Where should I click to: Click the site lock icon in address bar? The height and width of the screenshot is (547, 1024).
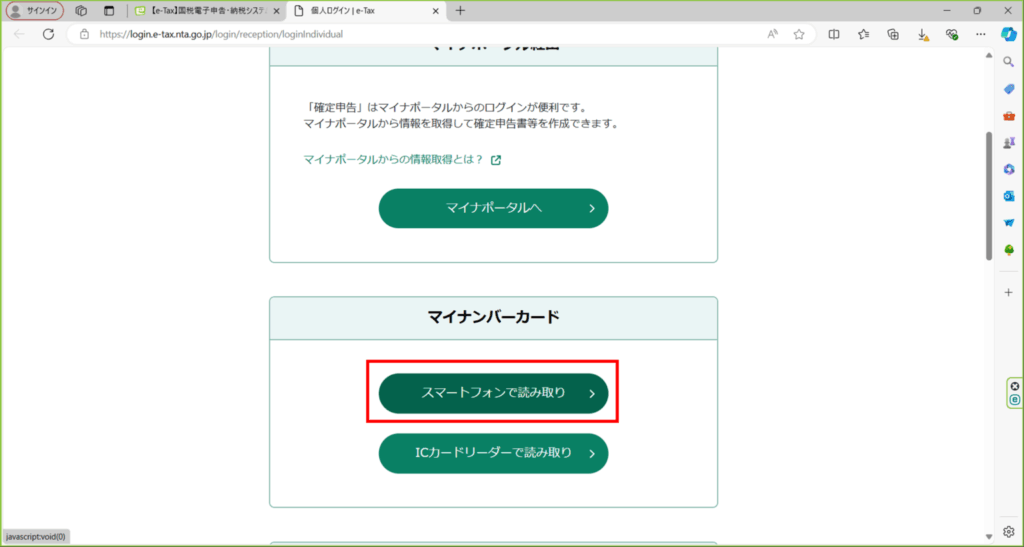click(x=84, y=34)
